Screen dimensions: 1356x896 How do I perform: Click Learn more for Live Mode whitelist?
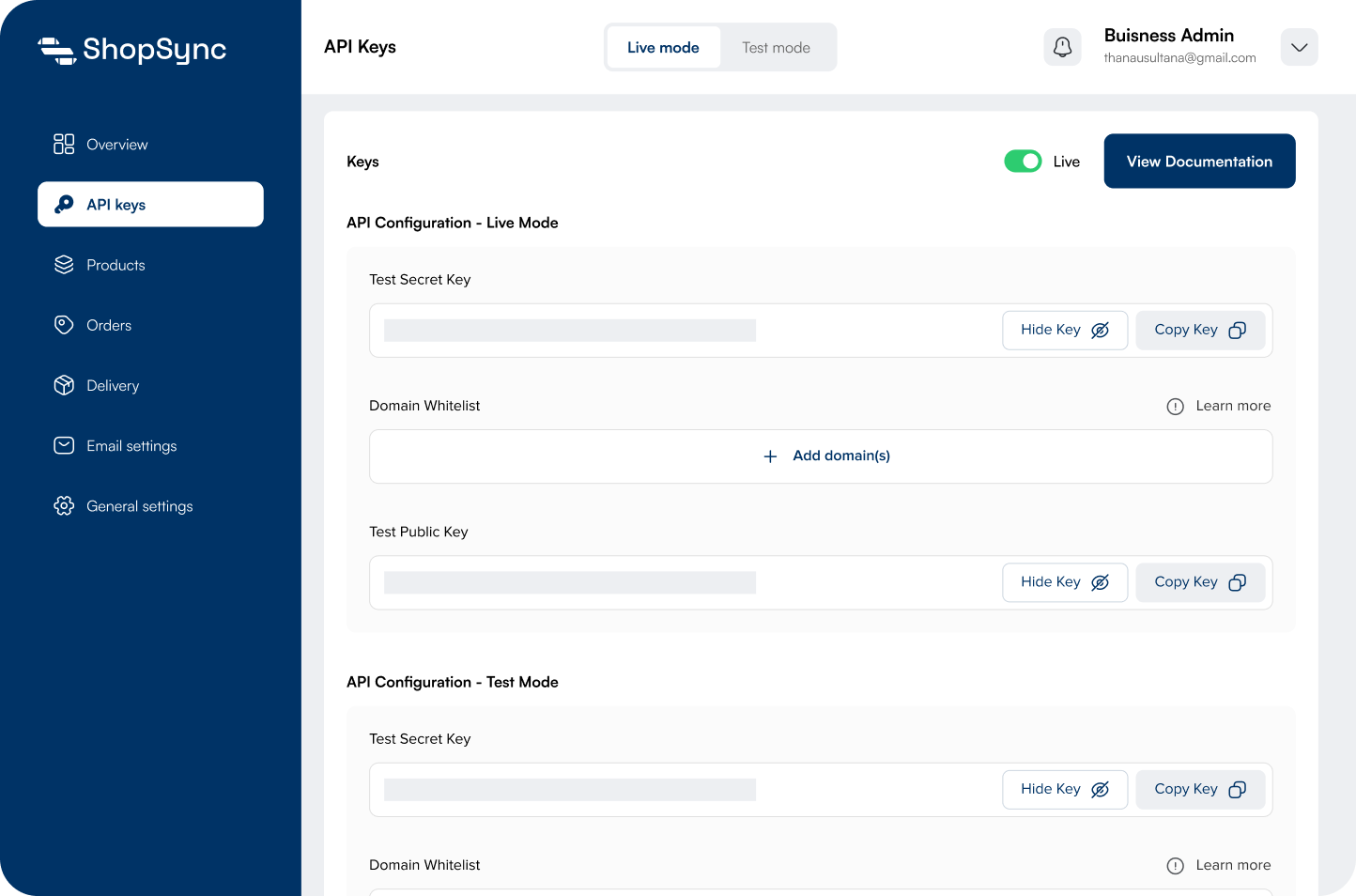pyautogui.click(x=1233, y=406)
